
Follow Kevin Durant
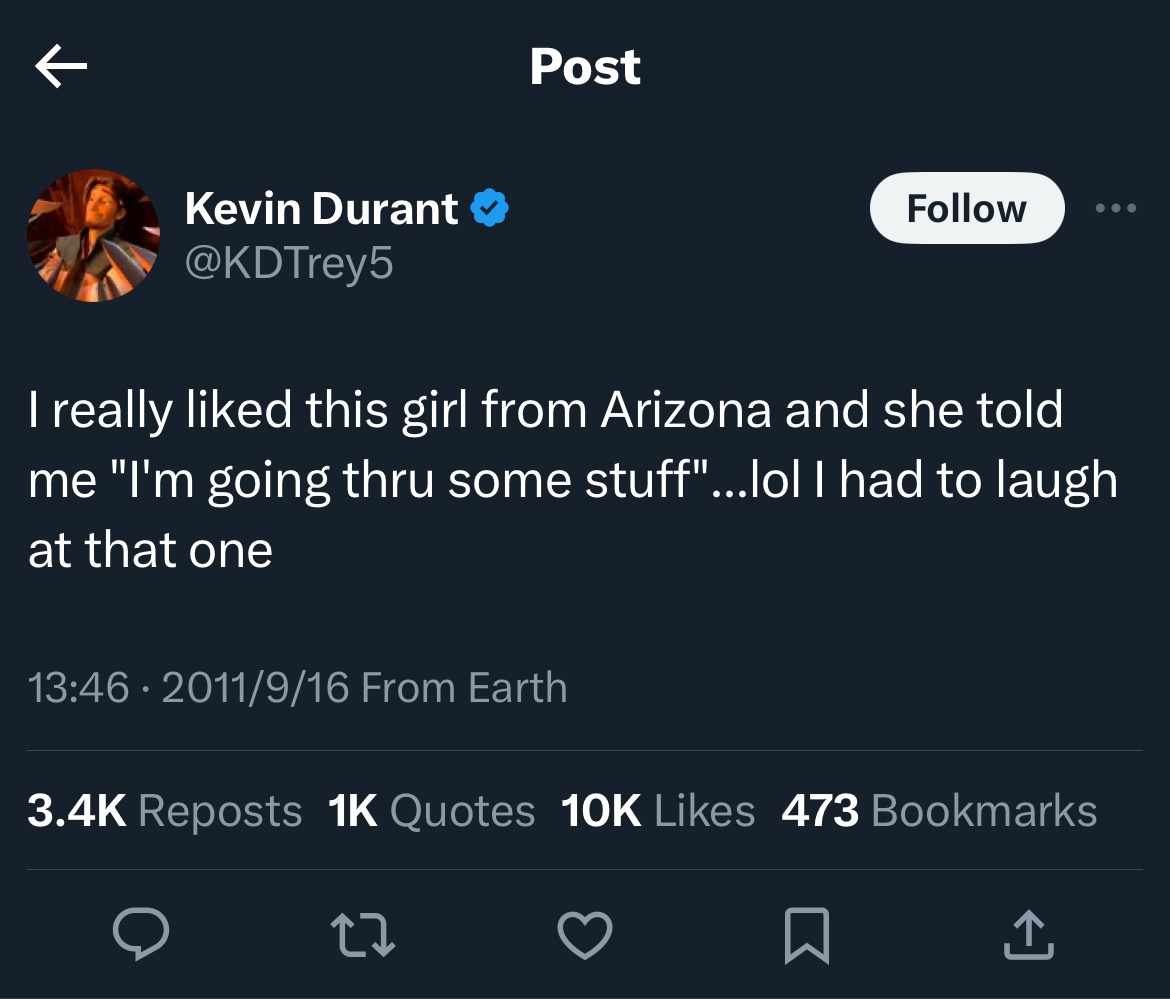pos(967,208)
